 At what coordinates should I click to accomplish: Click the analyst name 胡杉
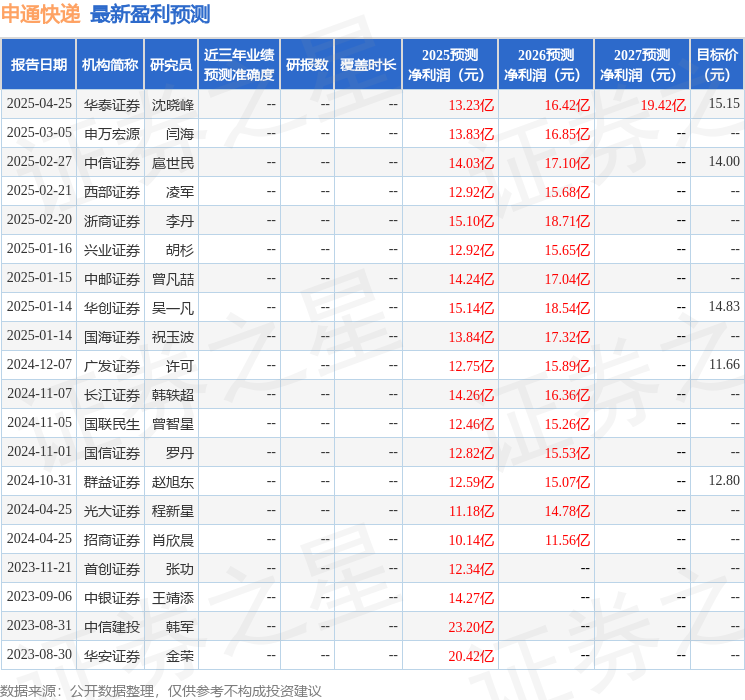click(x=180, y=249)
